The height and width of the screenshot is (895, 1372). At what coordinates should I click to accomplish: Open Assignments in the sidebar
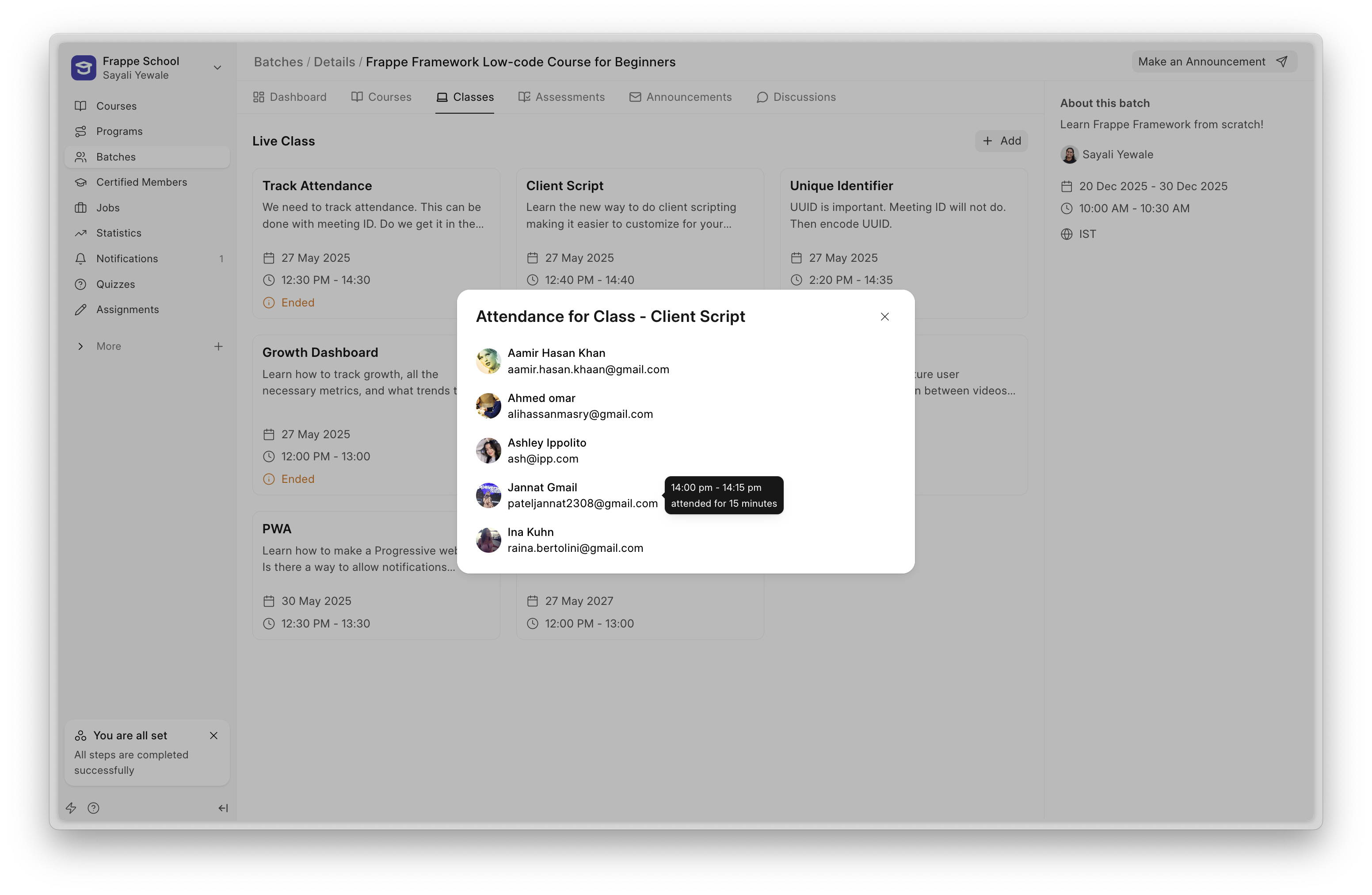click(x=147, y=310)
